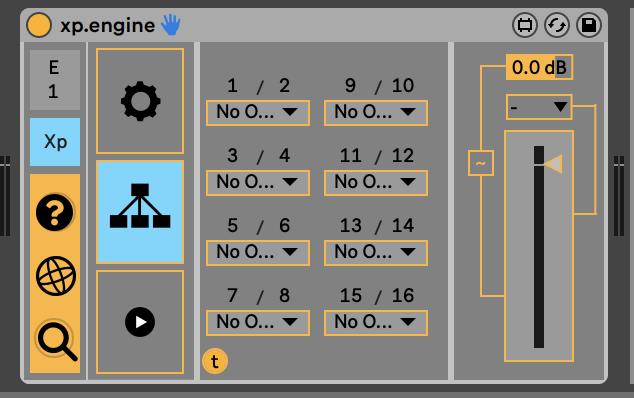Open the channels 15 / 16 output dropdown
The image size is (634, 398).
pos(376,323)
